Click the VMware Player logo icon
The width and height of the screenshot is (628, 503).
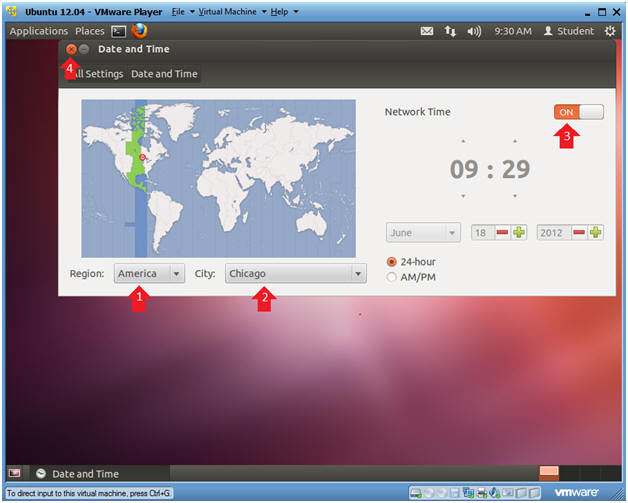(12, 11)
